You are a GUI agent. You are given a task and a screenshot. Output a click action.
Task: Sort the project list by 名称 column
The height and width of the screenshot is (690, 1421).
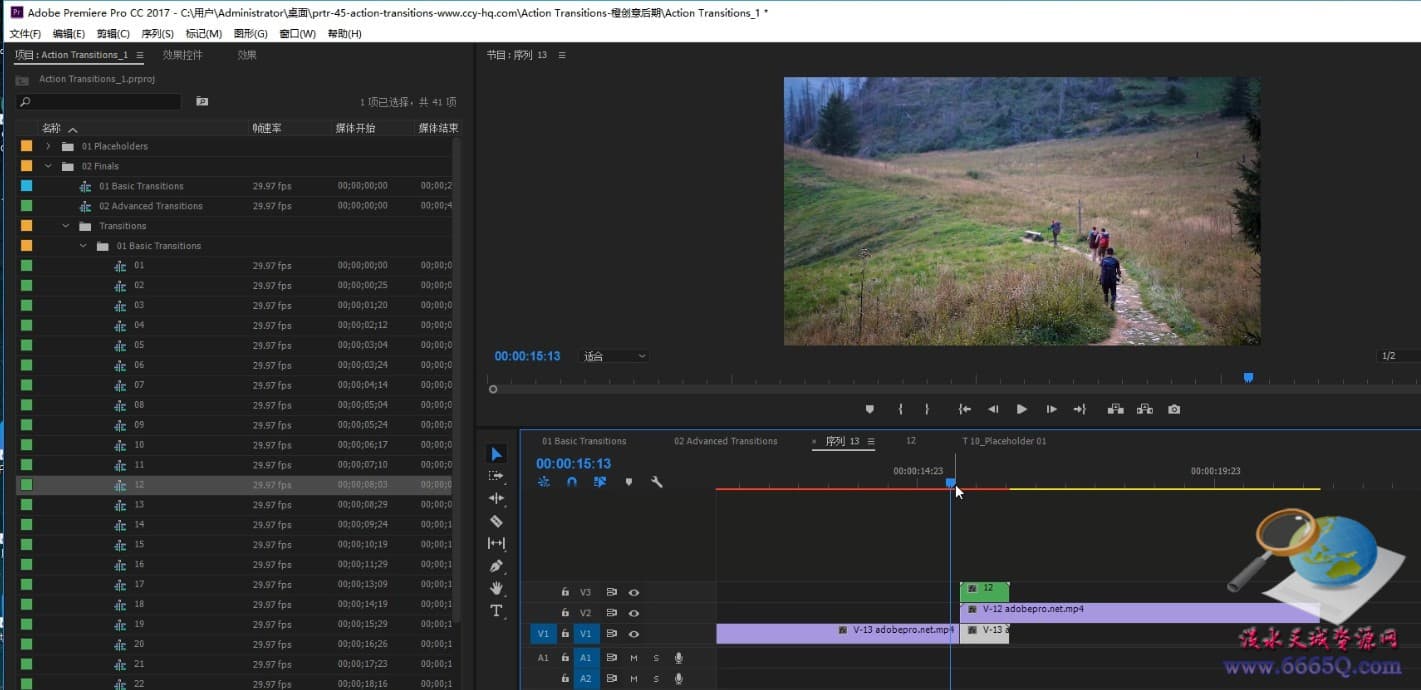51,128
